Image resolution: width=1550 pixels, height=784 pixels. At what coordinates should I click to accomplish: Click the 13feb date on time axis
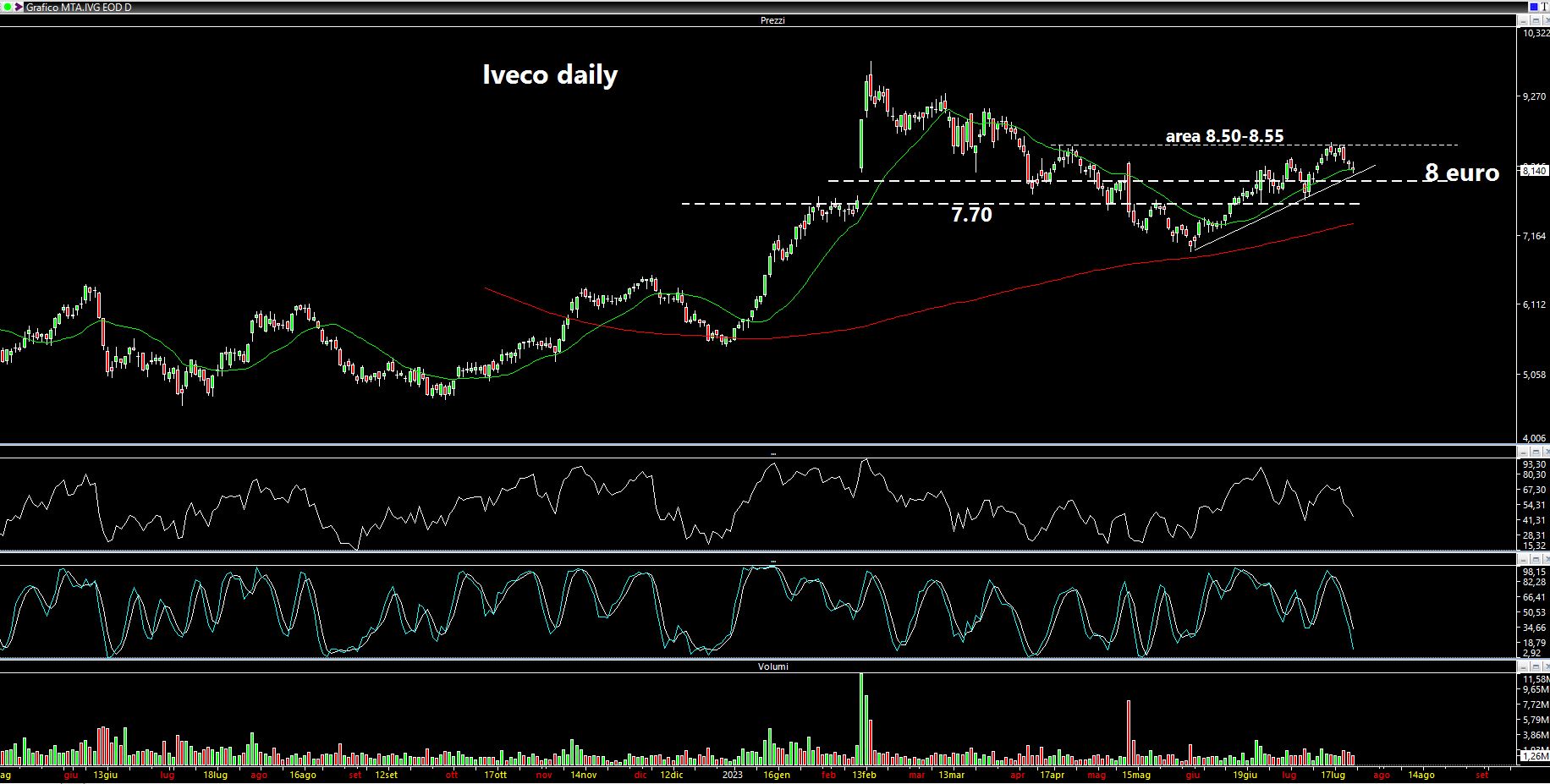864,775
